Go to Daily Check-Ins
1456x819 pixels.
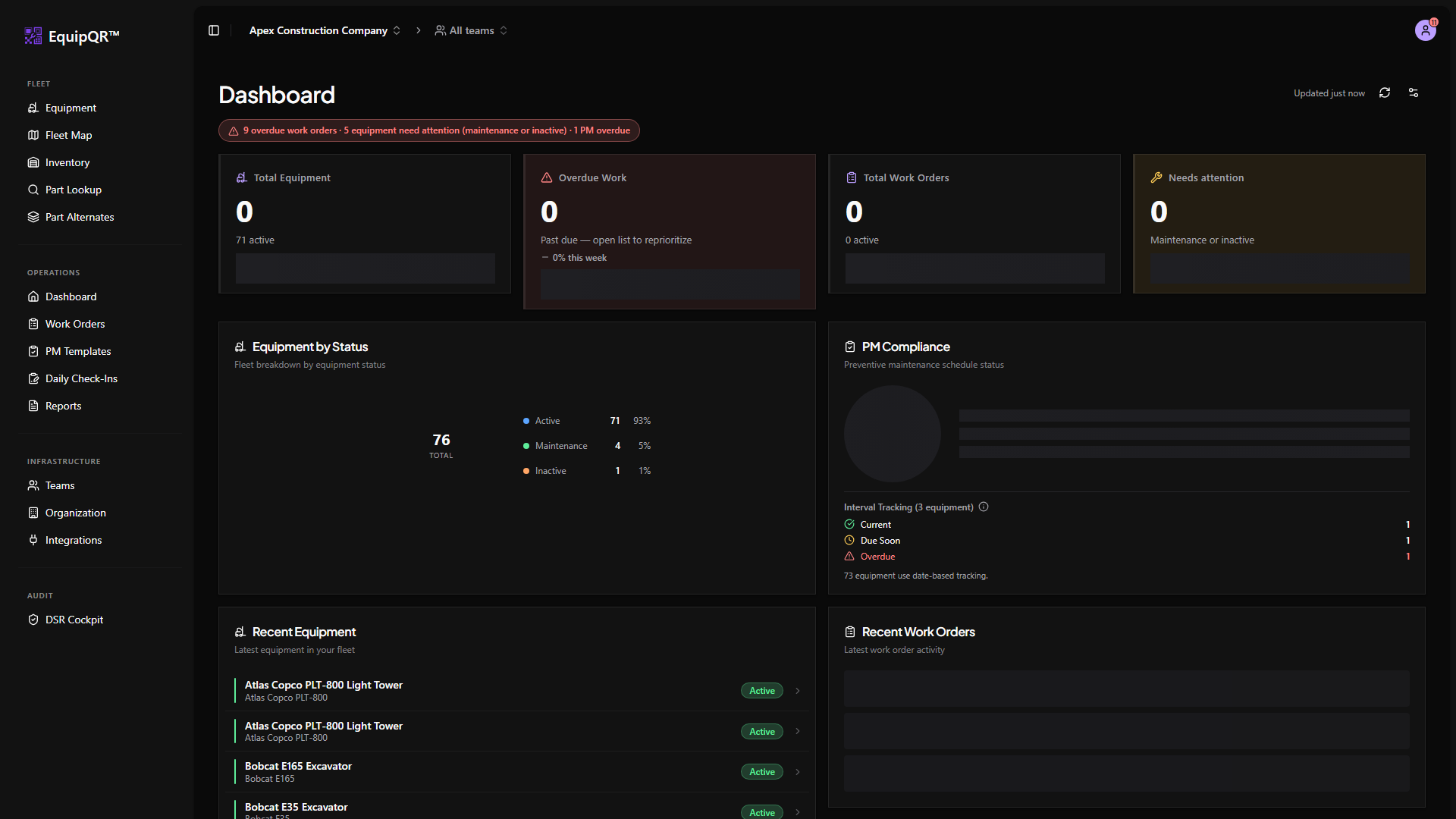click(100, 378)
